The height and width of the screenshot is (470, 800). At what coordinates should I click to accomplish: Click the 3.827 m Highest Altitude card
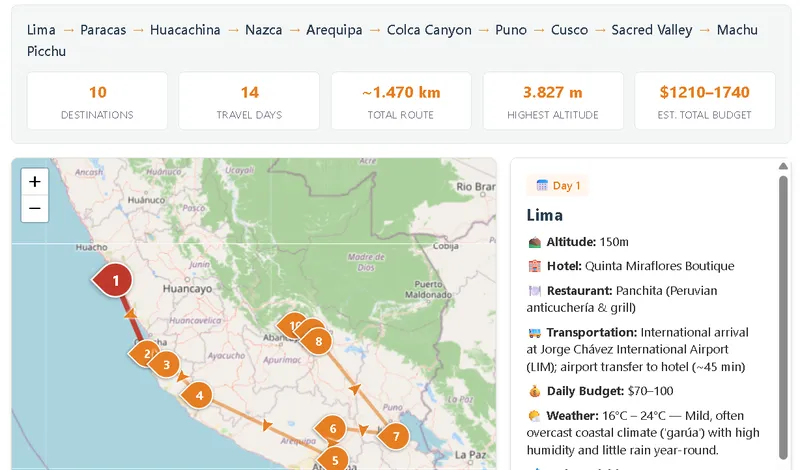pyautogui.click(x=553, y=101)
